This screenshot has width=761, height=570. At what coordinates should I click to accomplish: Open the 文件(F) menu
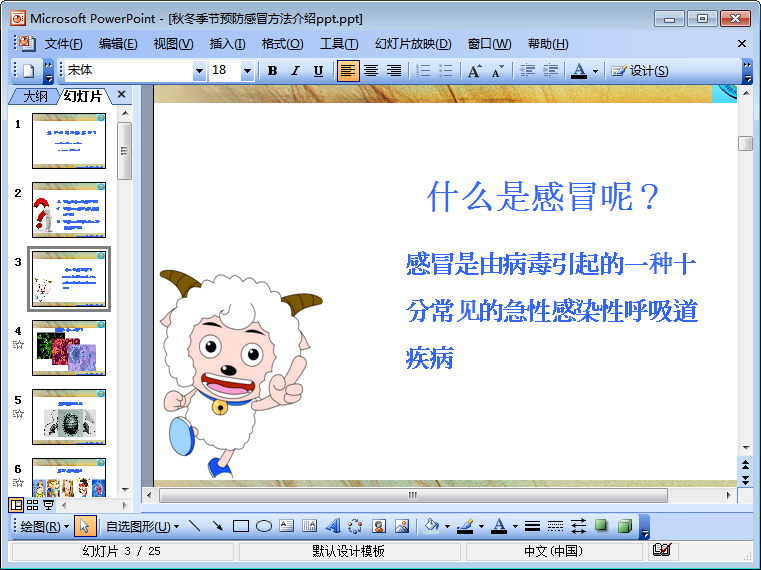coord(64,44)
